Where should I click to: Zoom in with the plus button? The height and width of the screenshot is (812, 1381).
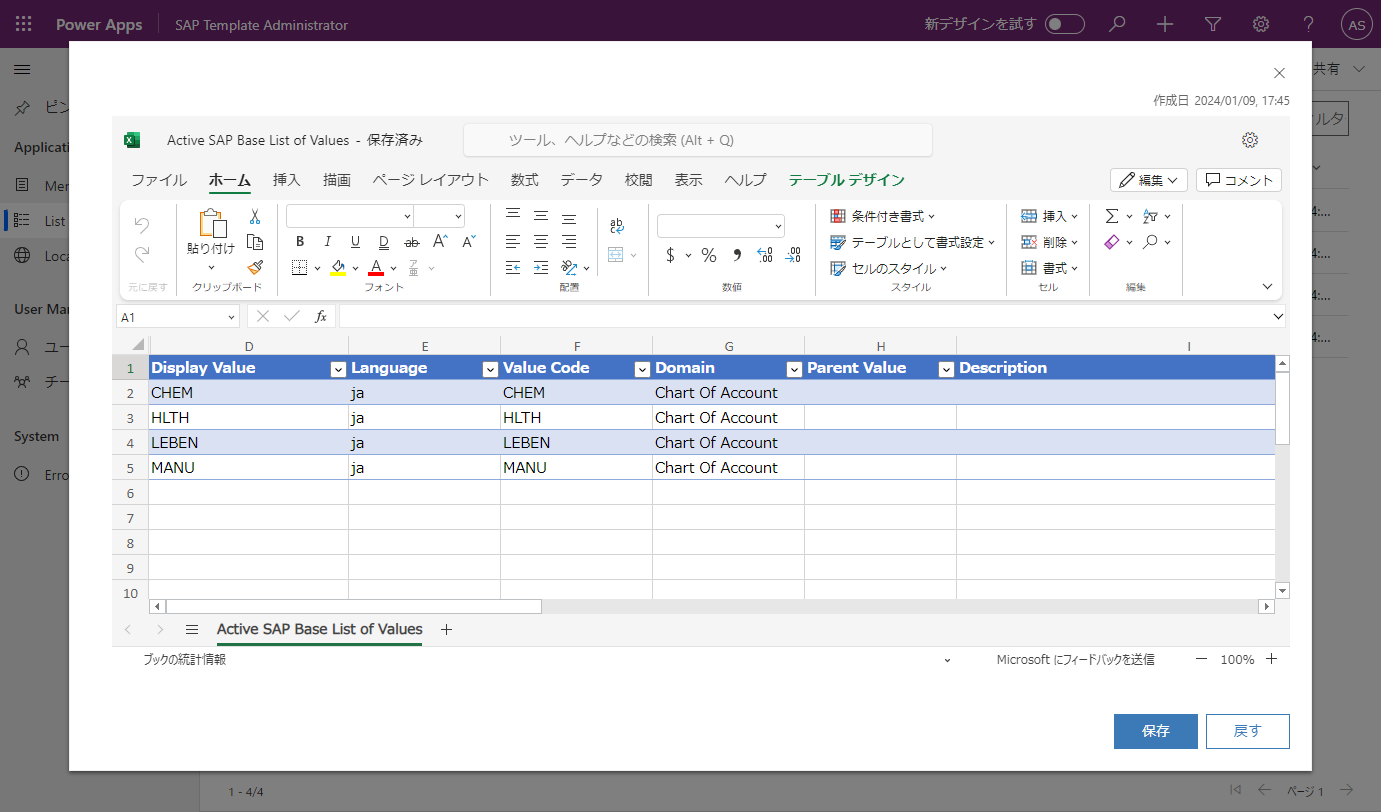(x=1272, y=660)
